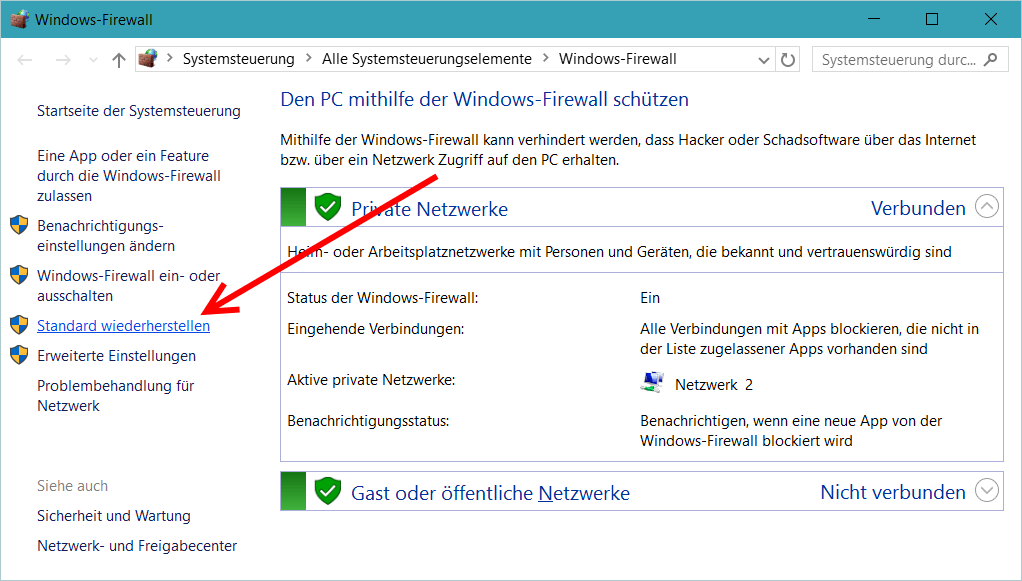Click the firewall icon in address bar

pyautogui.click(x=148, y=59)
